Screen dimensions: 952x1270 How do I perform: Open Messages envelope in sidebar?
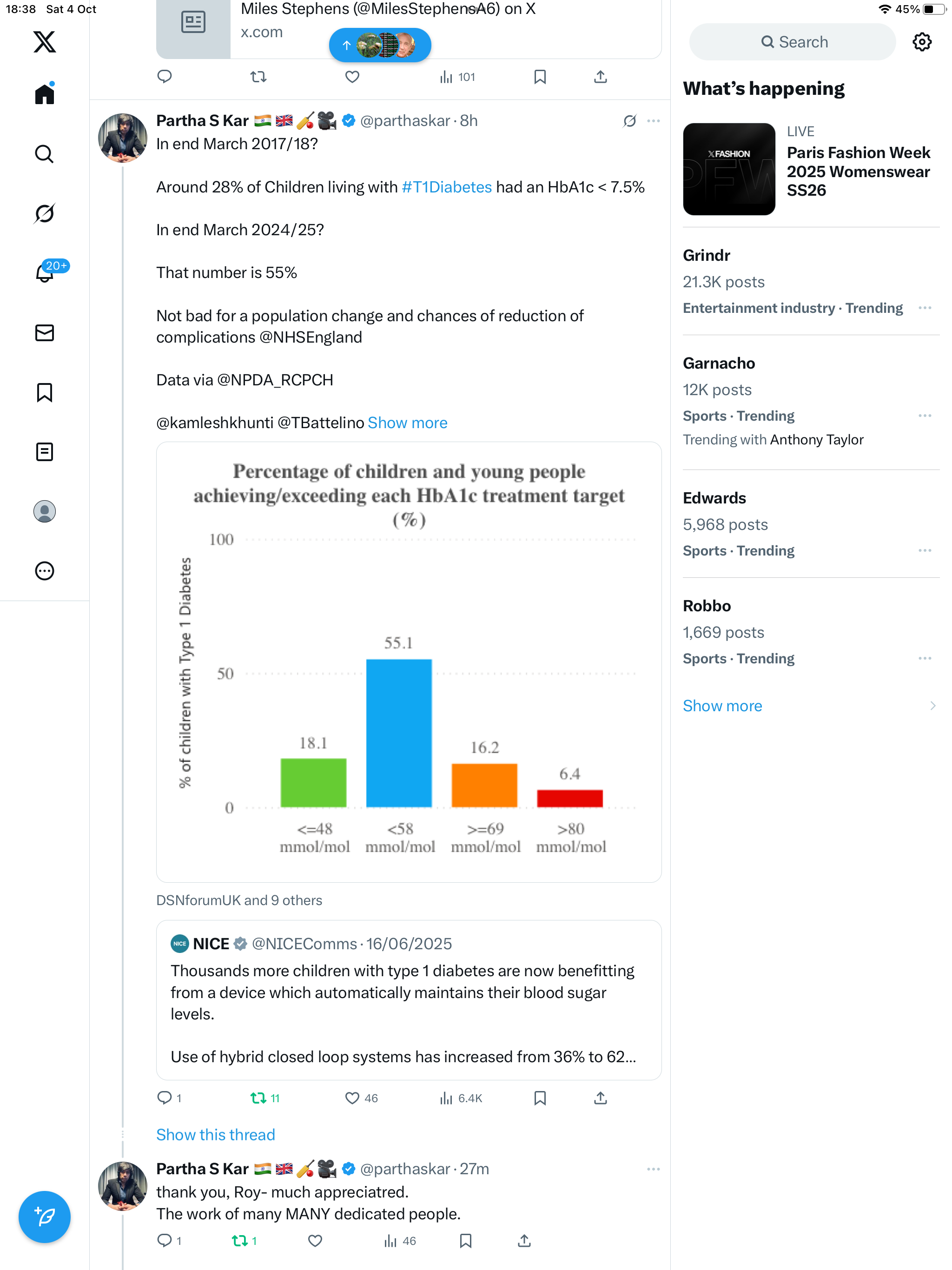tap(44, 333)
